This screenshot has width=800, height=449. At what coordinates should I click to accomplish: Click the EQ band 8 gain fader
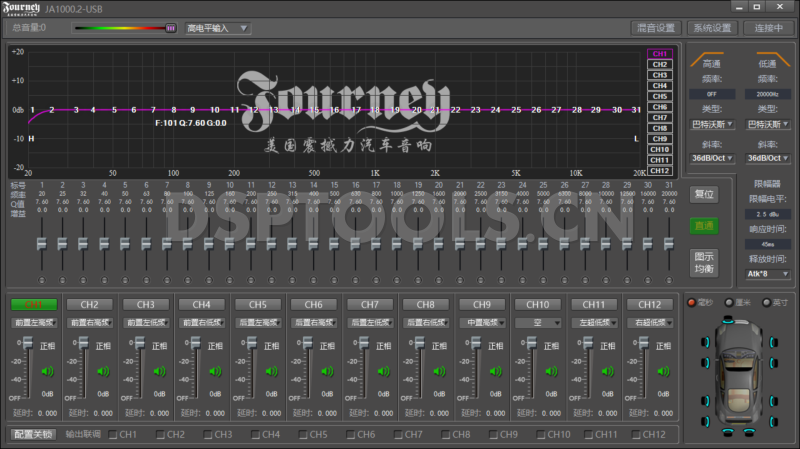188,244
